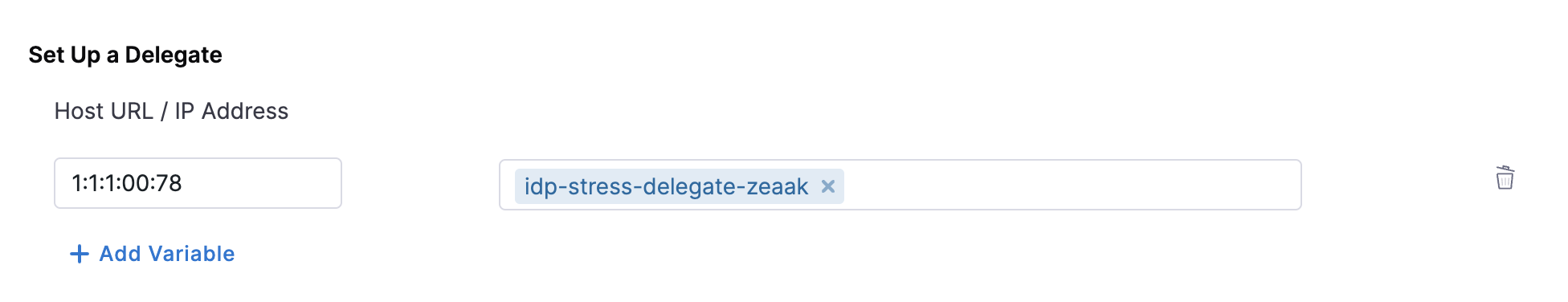The image size is (1568, 302).
Task: Click the x on the delegate chip
Action: click(x=828, y=186)
